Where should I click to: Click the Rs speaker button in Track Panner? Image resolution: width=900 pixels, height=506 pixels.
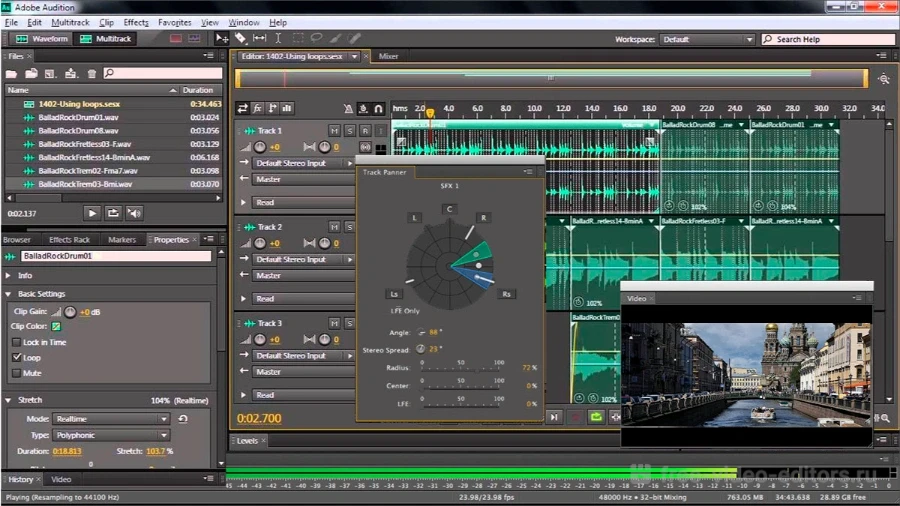506,294
